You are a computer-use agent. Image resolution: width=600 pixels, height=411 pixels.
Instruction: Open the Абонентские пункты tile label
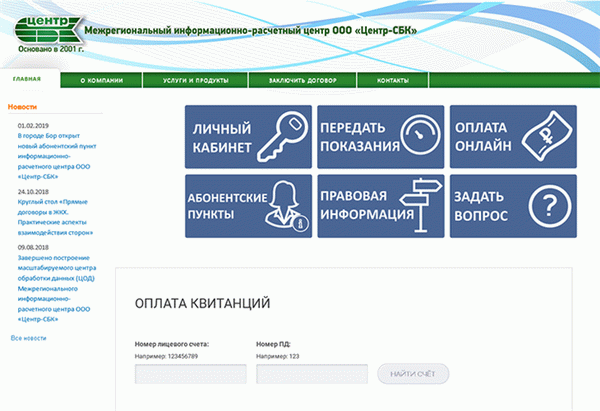[227, 206]
